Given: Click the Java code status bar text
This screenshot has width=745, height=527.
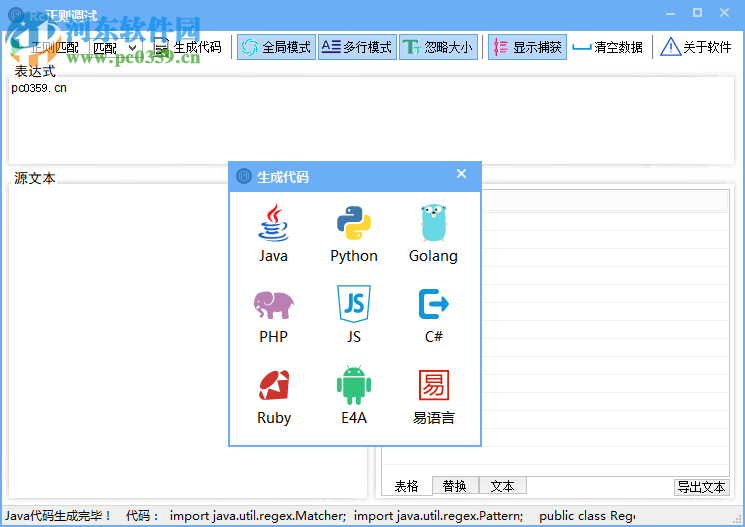Looking at the screenshot, I should click(320, 516).
